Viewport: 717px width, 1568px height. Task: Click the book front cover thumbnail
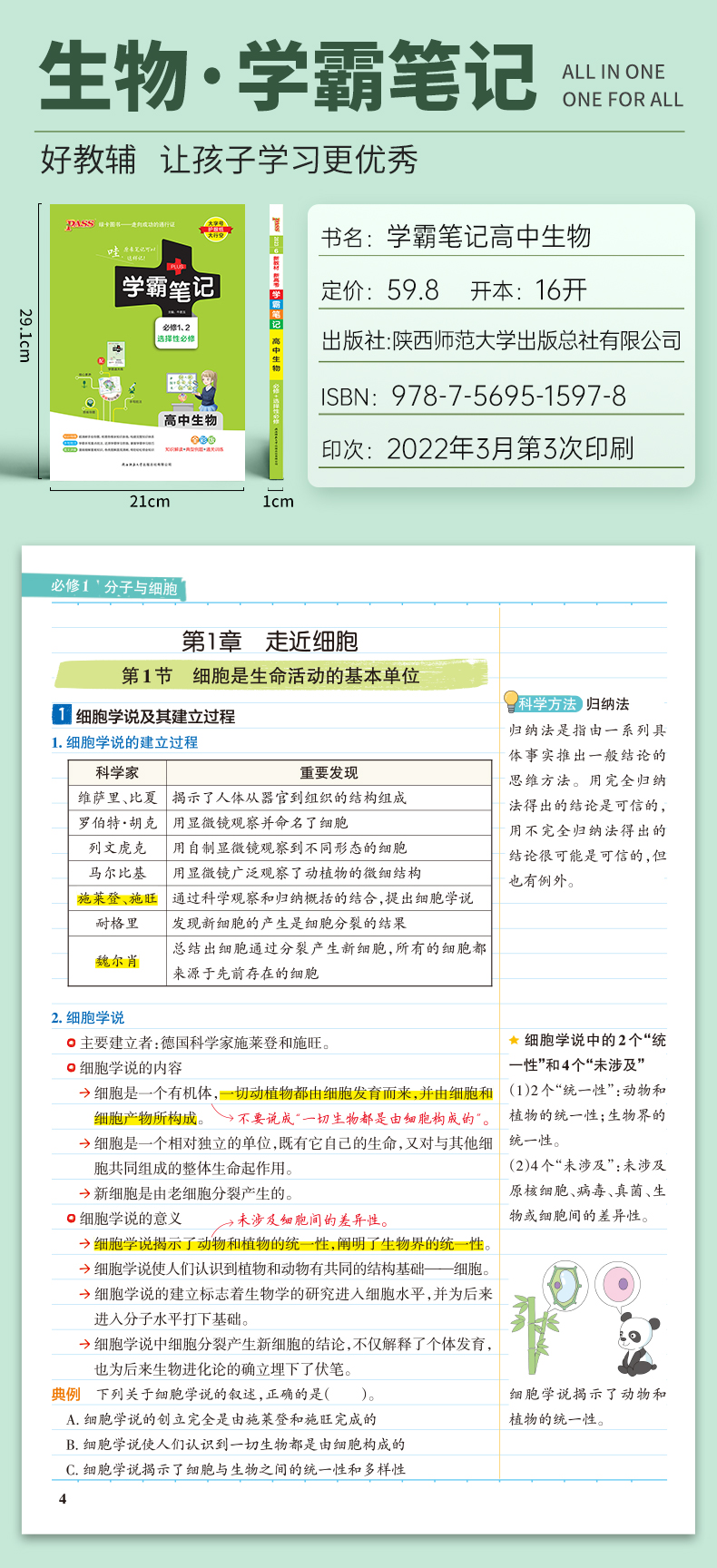[x=147, y=342]
